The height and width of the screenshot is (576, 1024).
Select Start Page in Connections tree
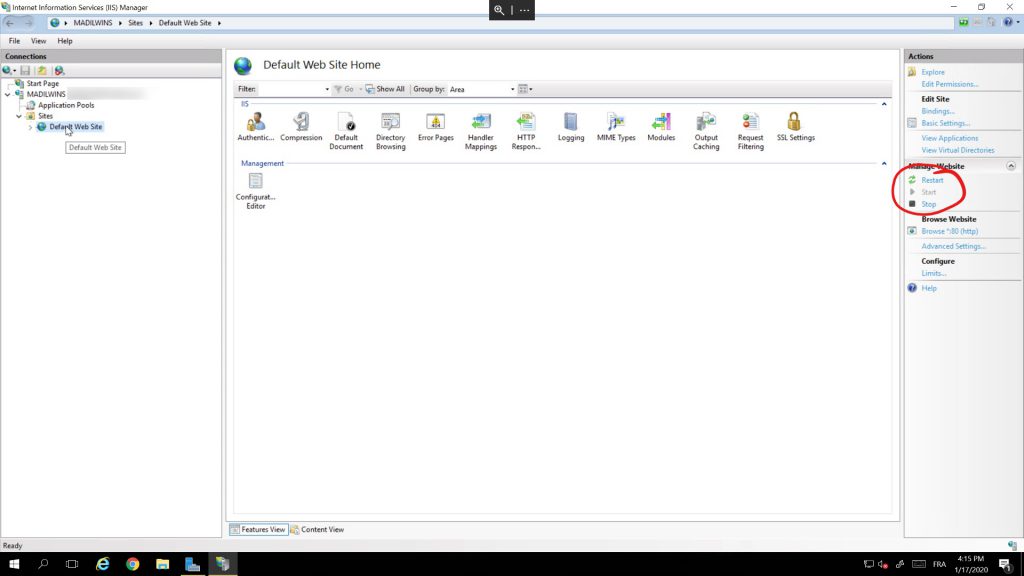click(42, 84)
